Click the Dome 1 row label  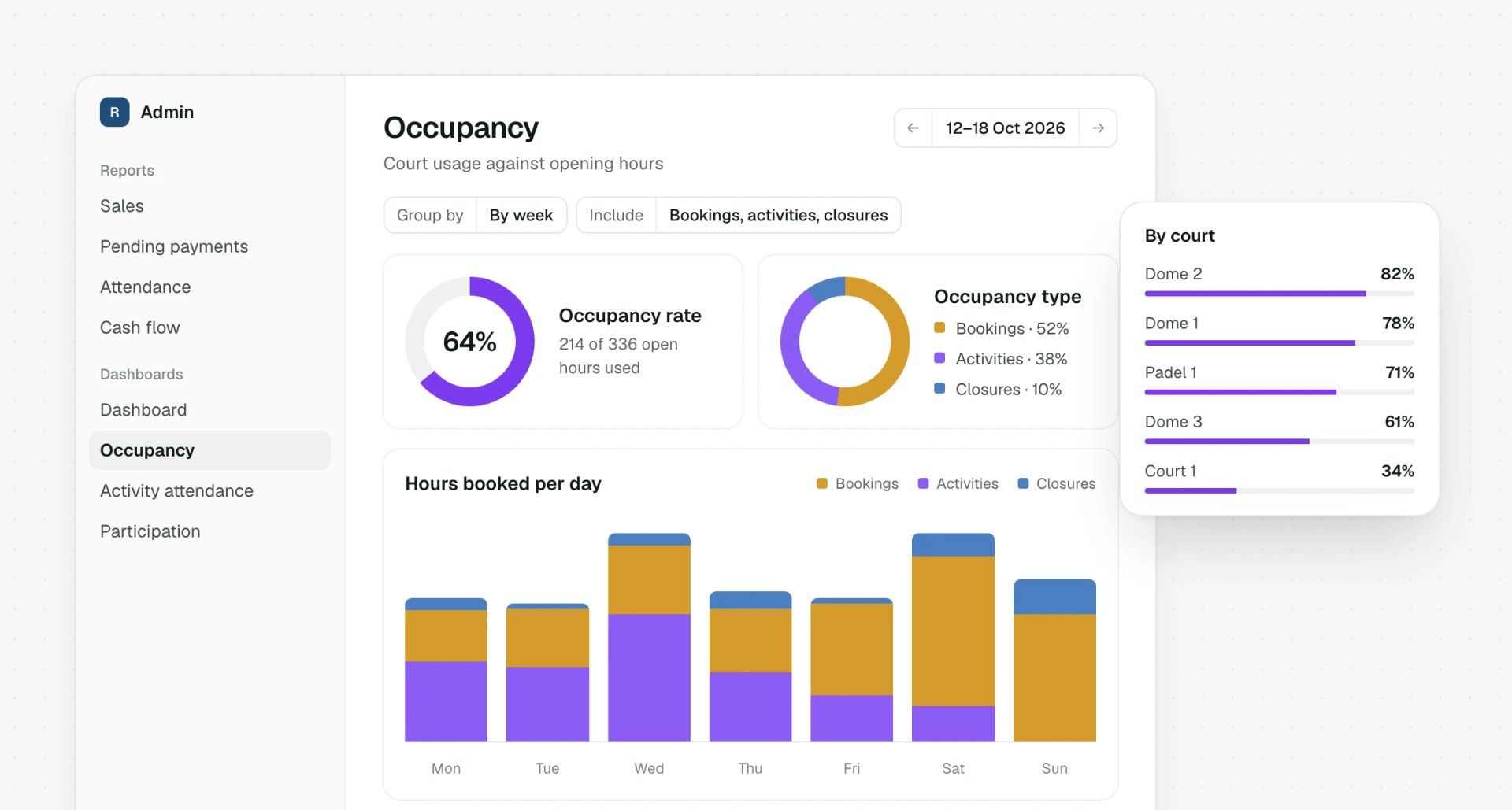coord(1172,324)
